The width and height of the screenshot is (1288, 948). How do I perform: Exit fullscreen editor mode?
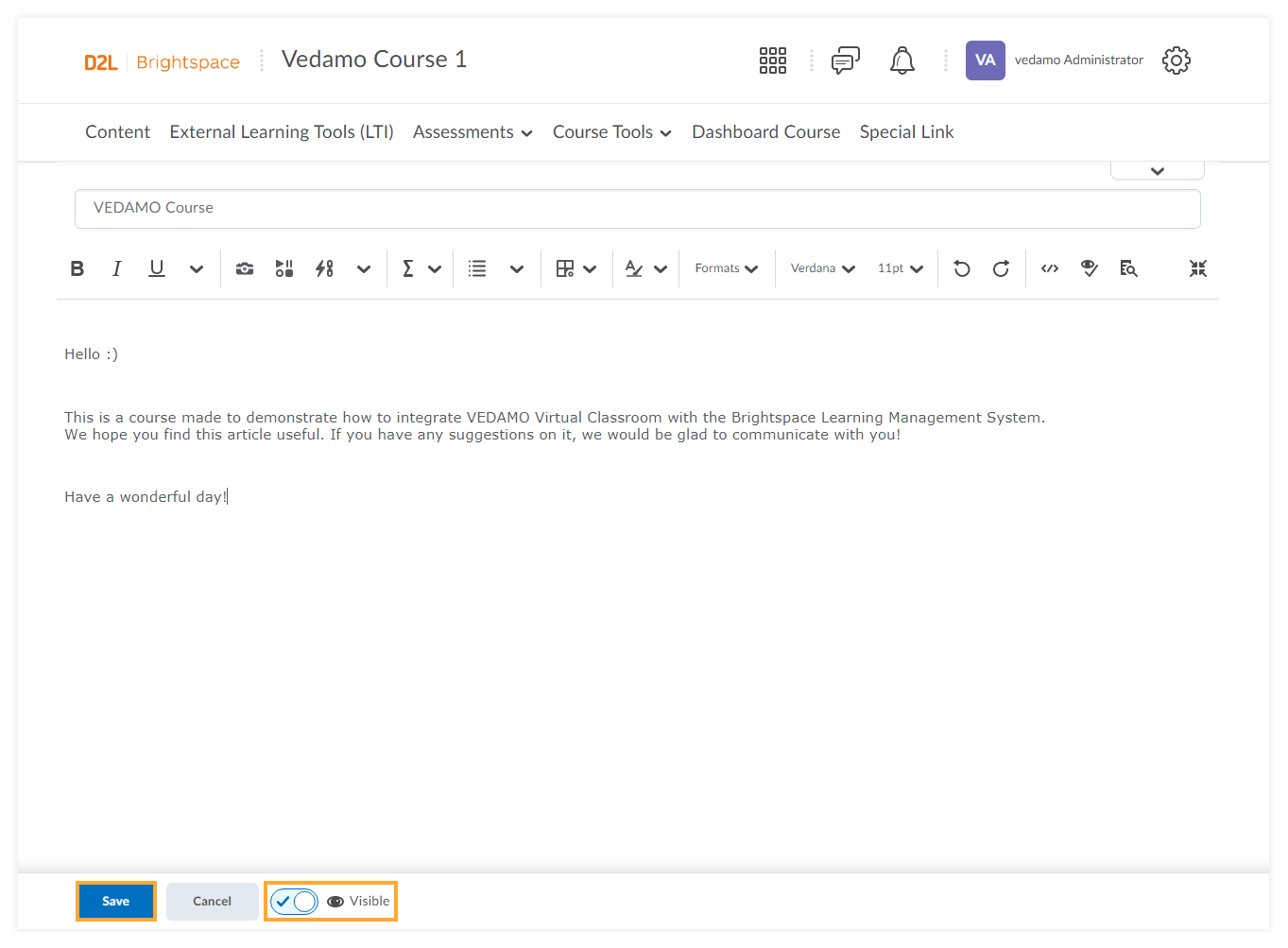(1198, 268)
